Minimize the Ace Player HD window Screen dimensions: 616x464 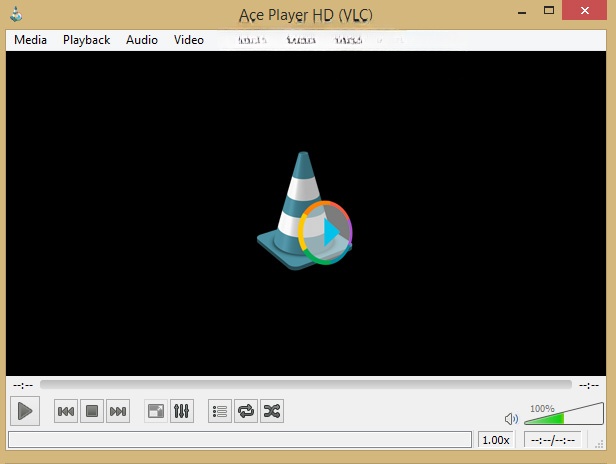[x=522, y=12]
